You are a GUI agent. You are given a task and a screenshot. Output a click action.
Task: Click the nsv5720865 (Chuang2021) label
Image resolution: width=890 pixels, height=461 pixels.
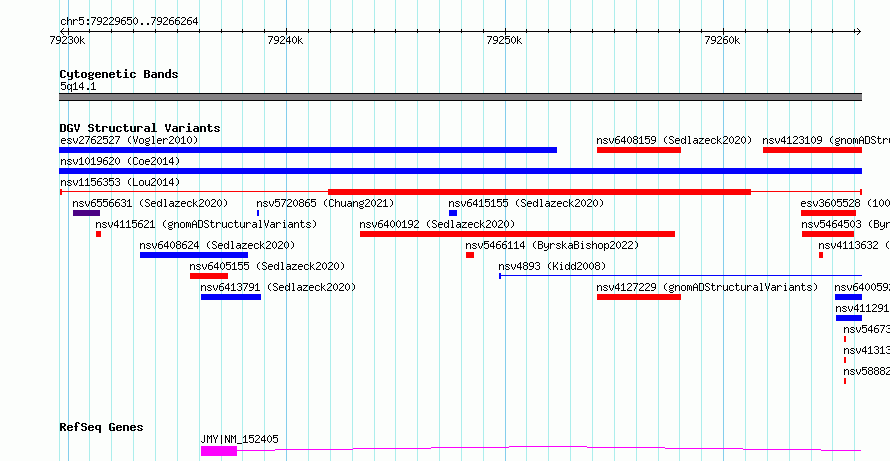pos(325,203)
